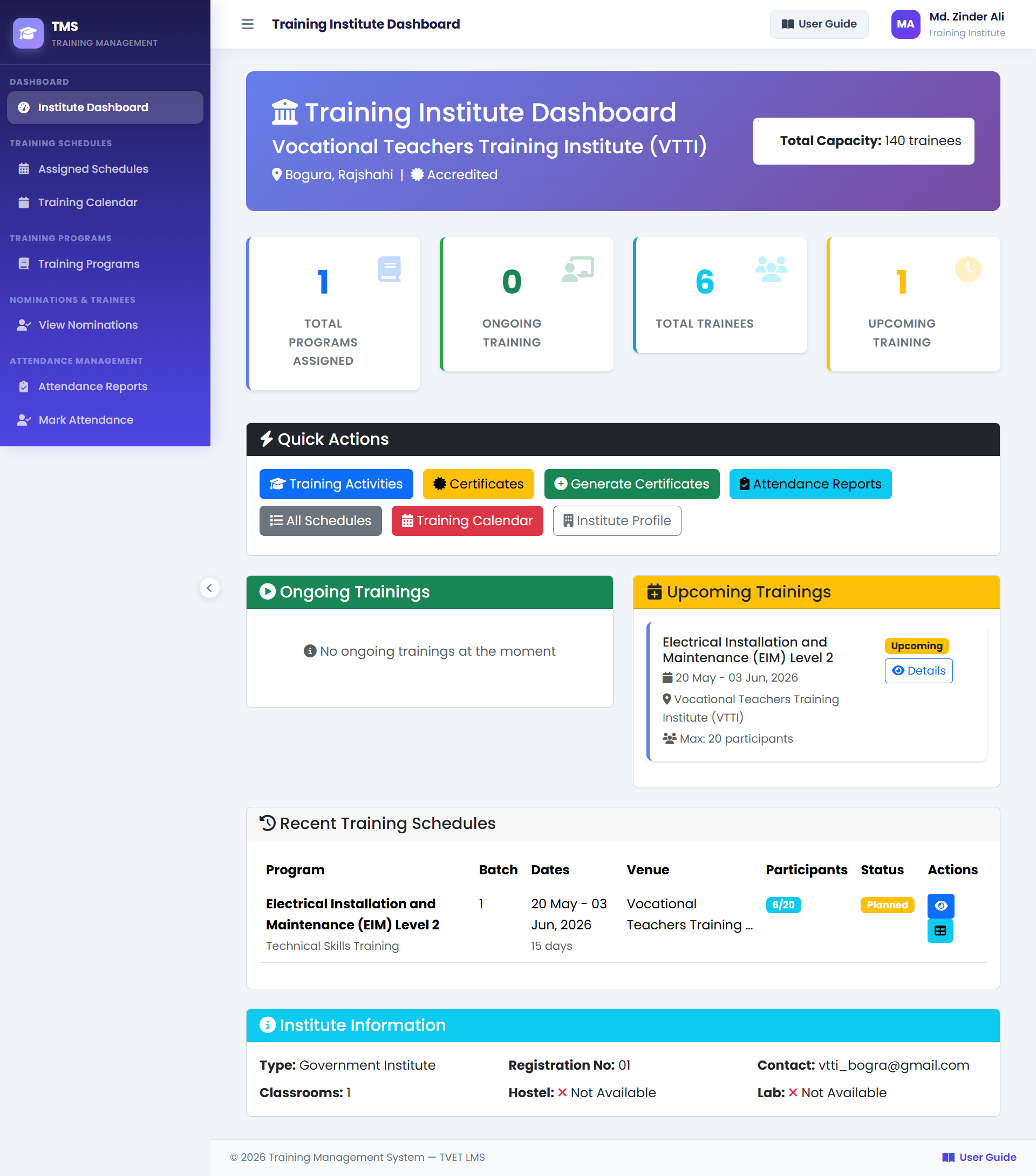Click All Schedules button
1036x1176 pixels.
click(321, 521)
